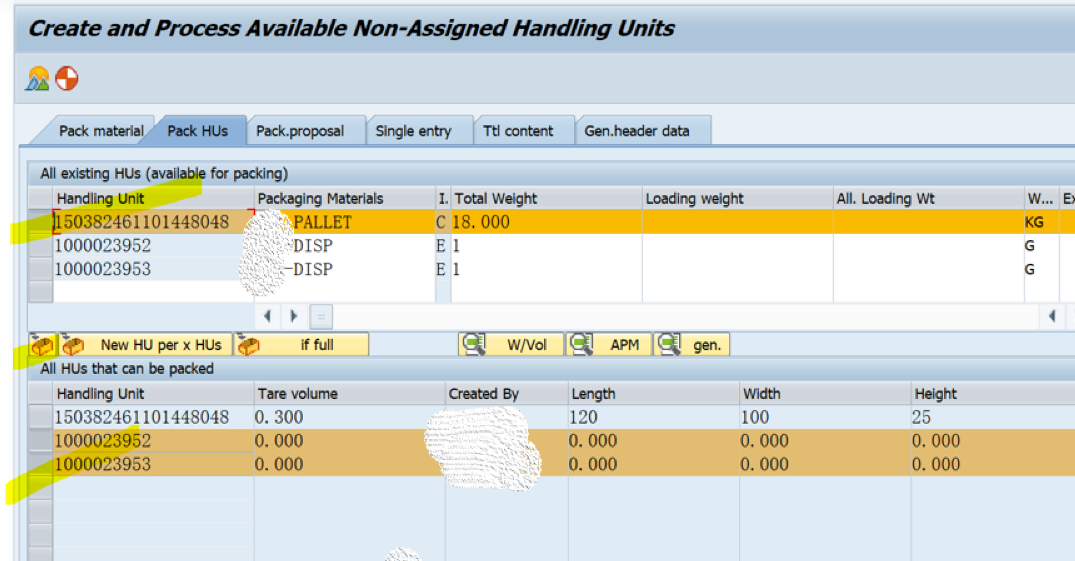Image resolution: width=1075 pixels, height=561 pixels.
Task: Click Created By column header
Action: 506,394
